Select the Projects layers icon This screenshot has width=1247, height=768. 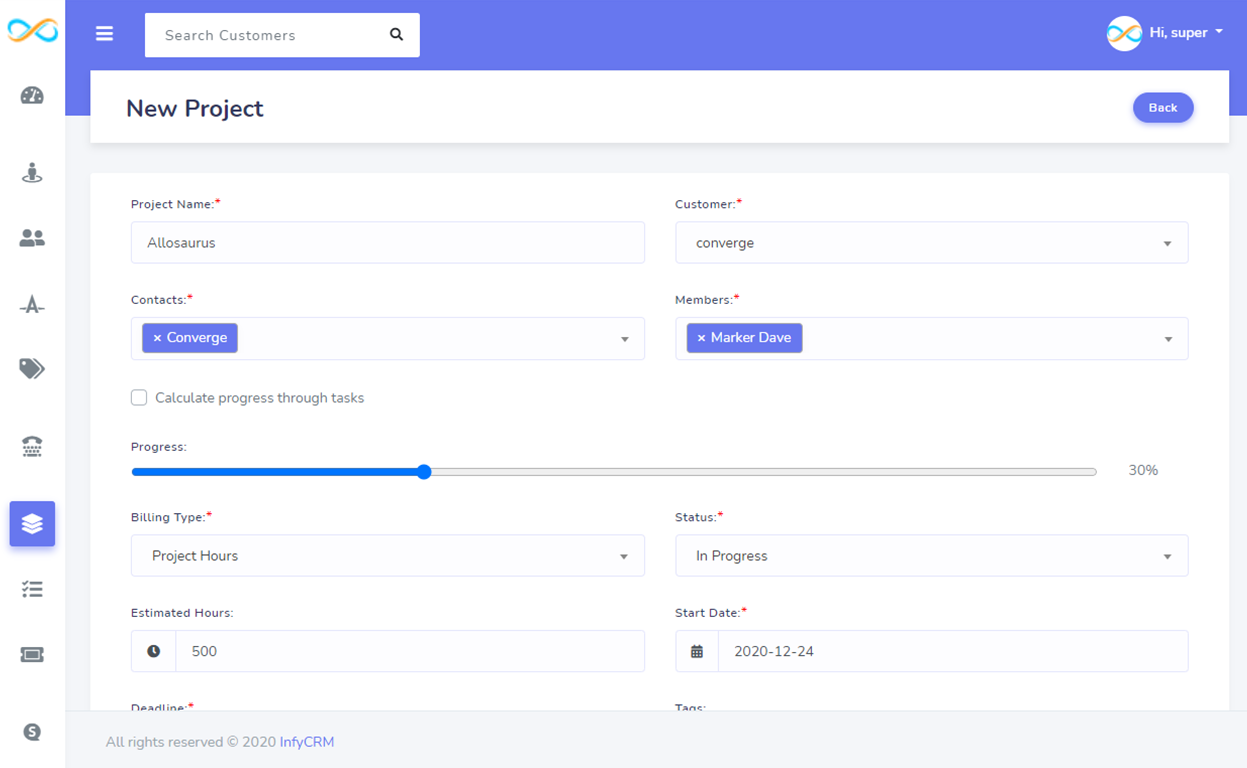click(32, 523)
